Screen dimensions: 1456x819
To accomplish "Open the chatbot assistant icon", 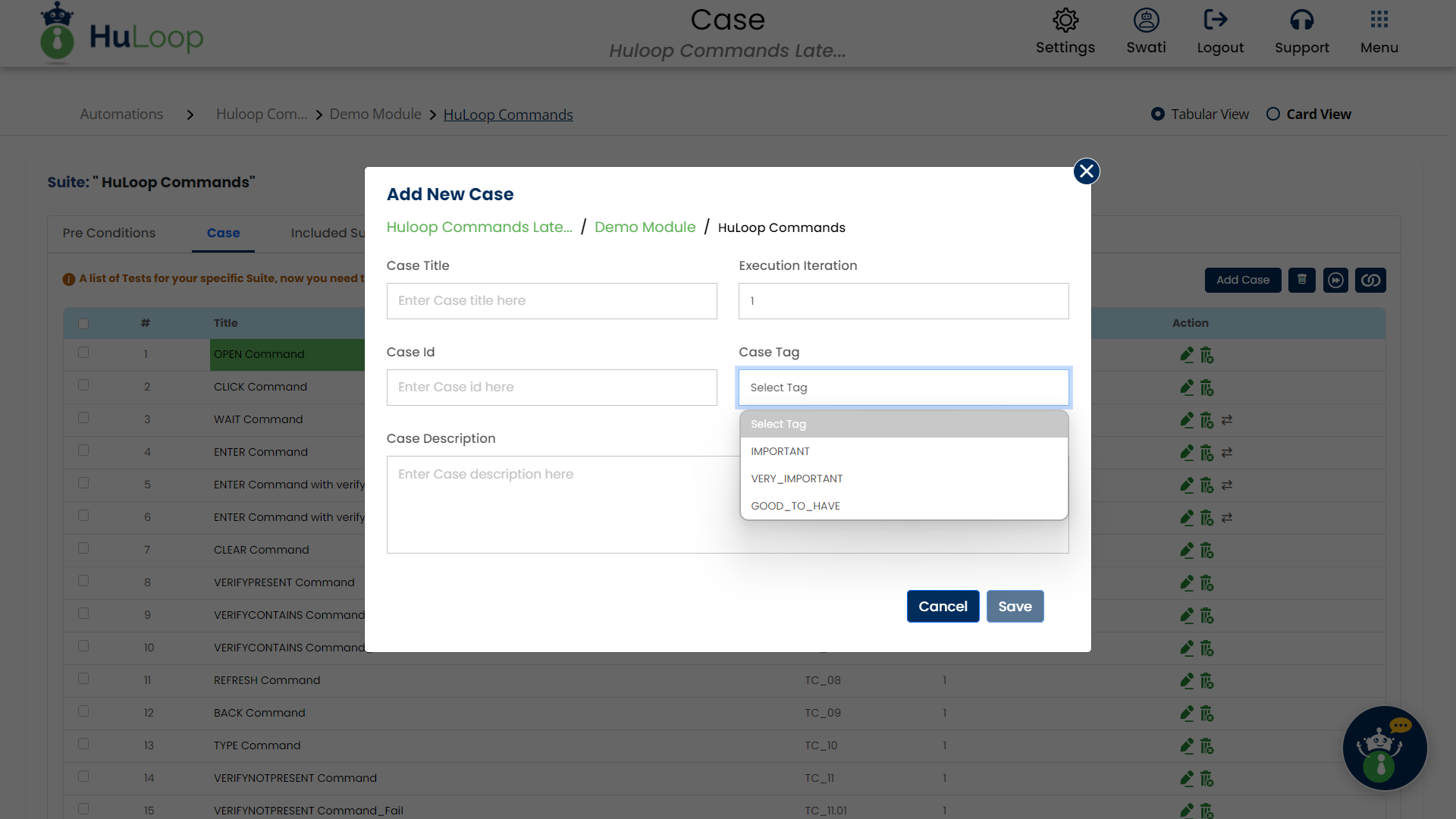I will (x=1385, y=748).
